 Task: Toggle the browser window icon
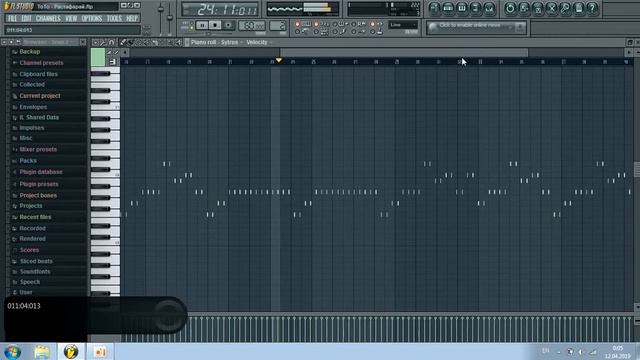click(476, 8)
